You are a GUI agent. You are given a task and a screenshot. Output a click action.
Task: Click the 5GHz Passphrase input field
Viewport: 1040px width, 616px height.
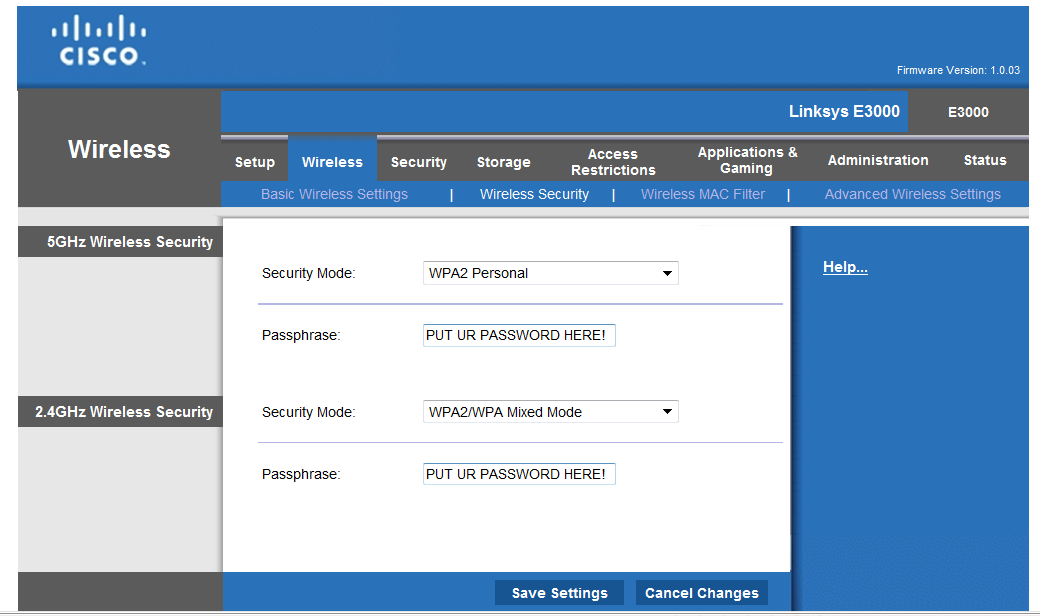pyautogui.click(x=519, y=336)
